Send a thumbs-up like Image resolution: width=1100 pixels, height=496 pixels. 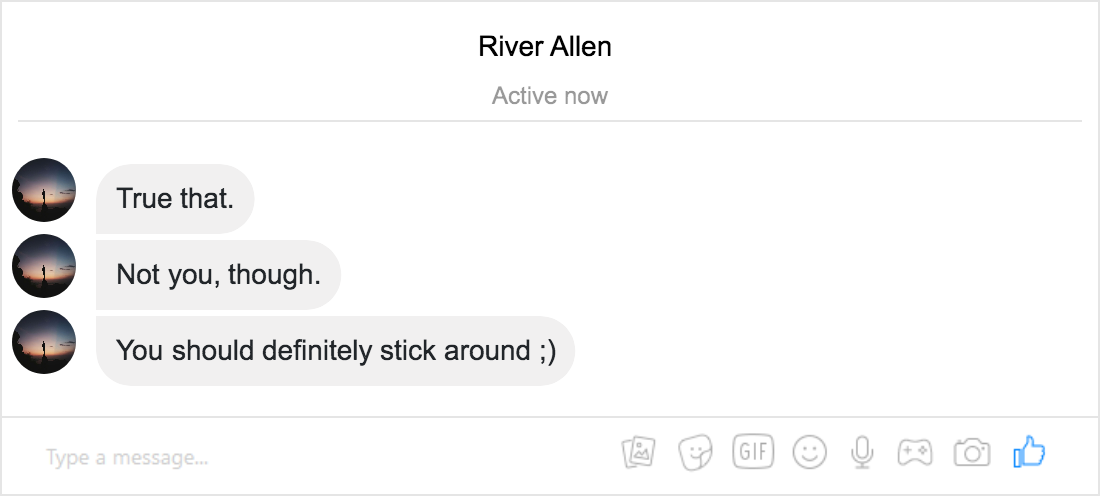1029,452
